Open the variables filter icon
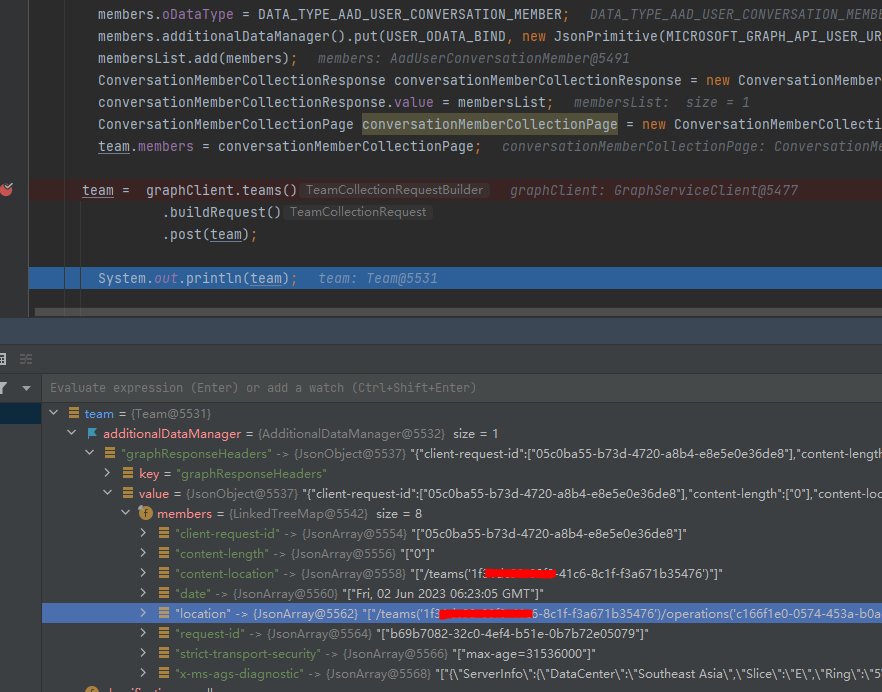This screenshot has width=882, height=692. pyautogui.click(x=3, y=388)
